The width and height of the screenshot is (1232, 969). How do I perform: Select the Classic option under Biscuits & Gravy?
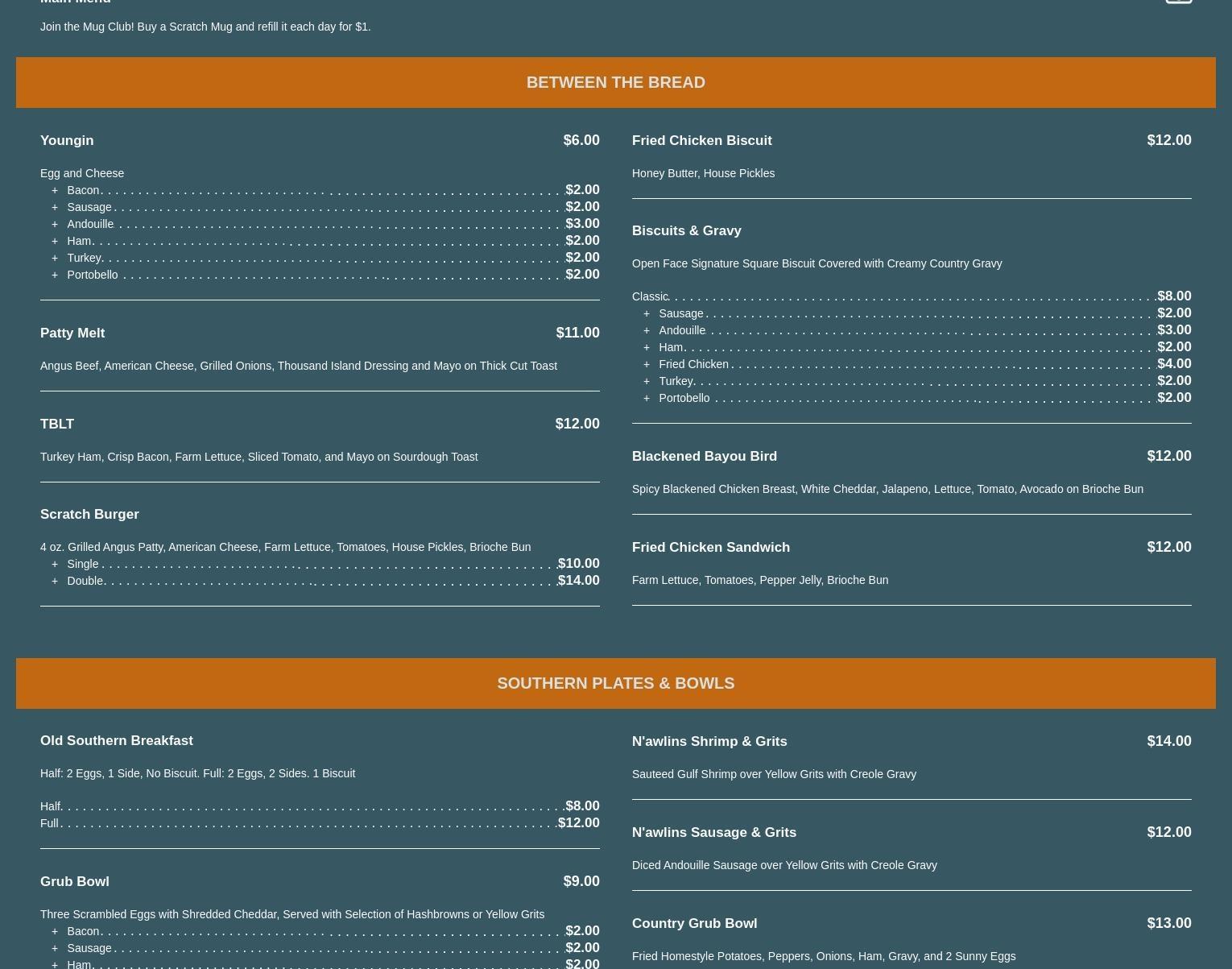click(650, 296)
